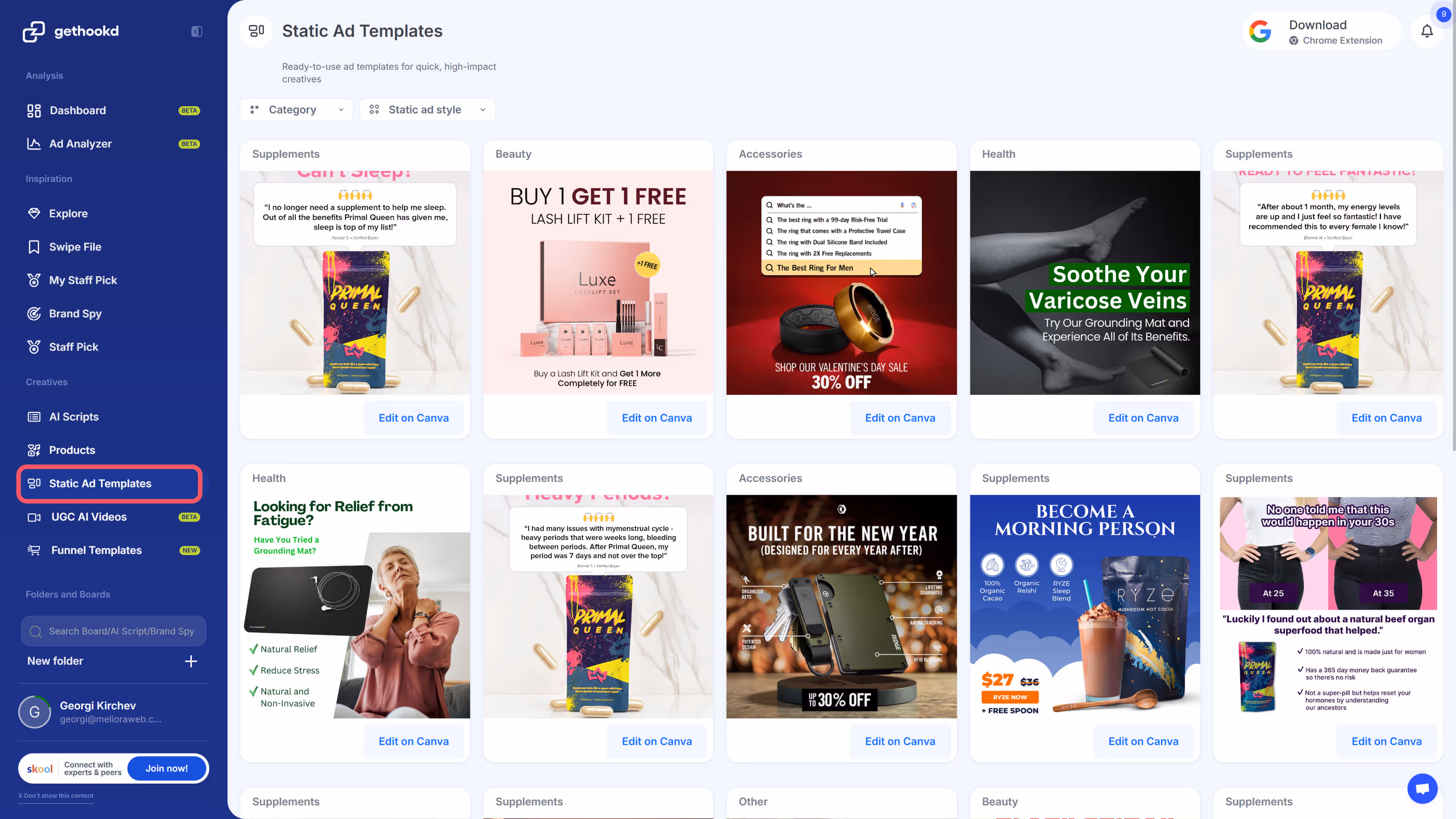
Task: Add a new folder with plus icon
Action: pos(191,661)
